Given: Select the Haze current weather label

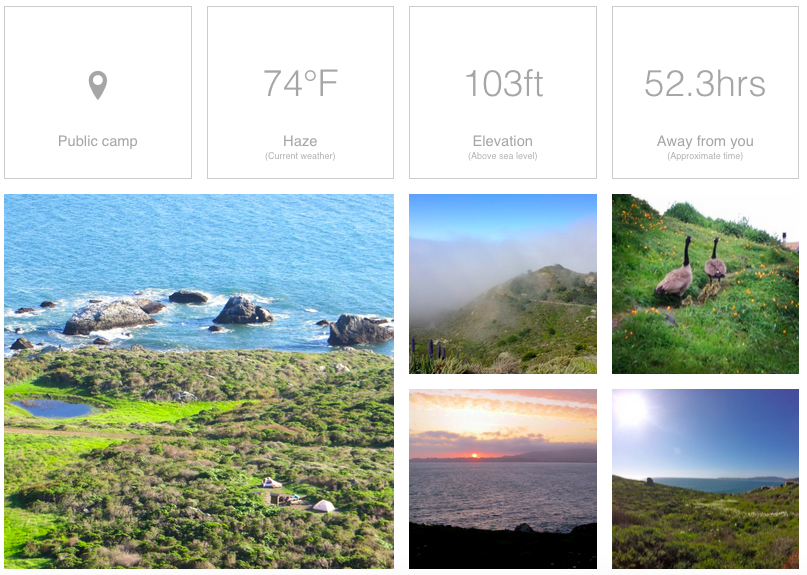Looking at the screenshot, I should [300, 141].
